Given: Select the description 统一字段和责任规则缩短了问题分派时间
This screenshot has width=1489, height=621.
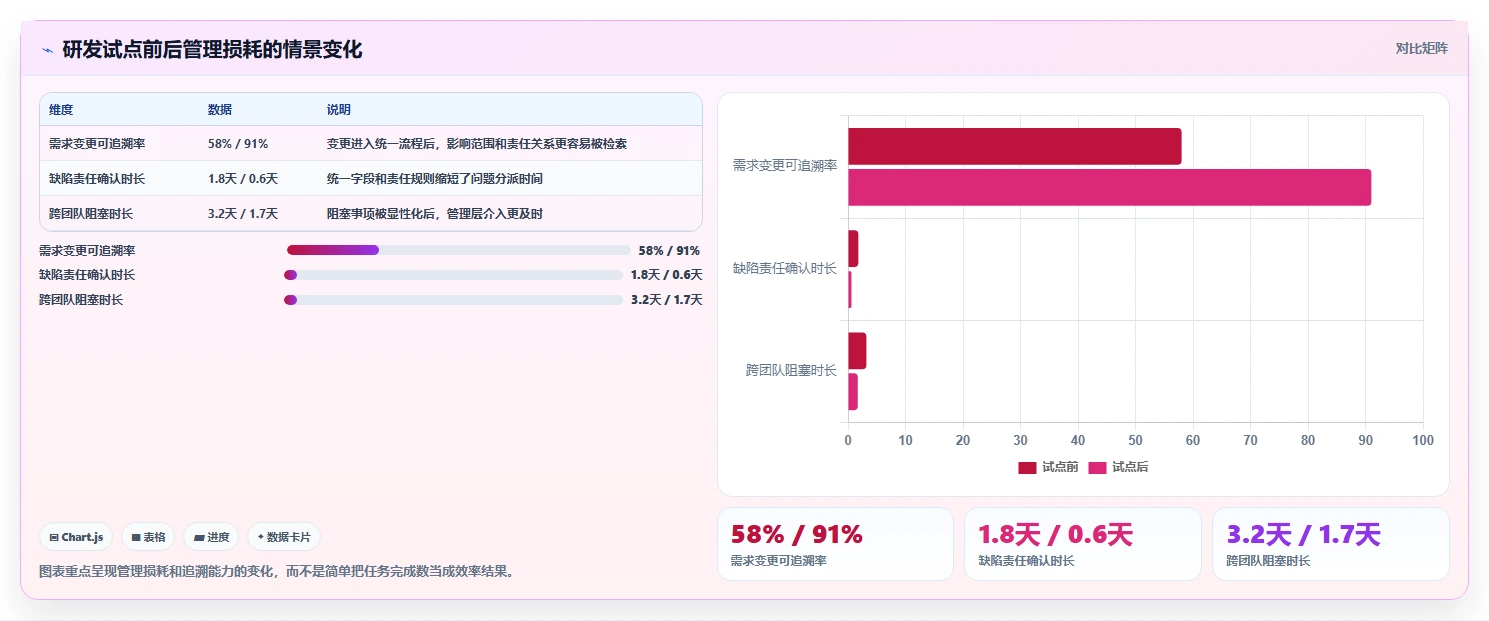Looking at the screenshot, I should pyautogui.click(x=437, y=179).
